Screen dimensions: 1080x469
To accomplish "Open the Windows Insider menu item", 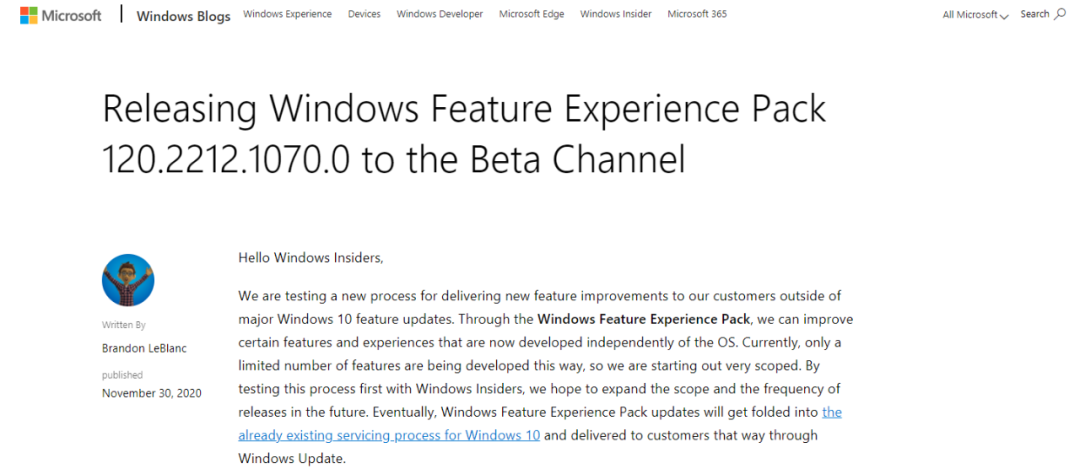I will point(616,14).
